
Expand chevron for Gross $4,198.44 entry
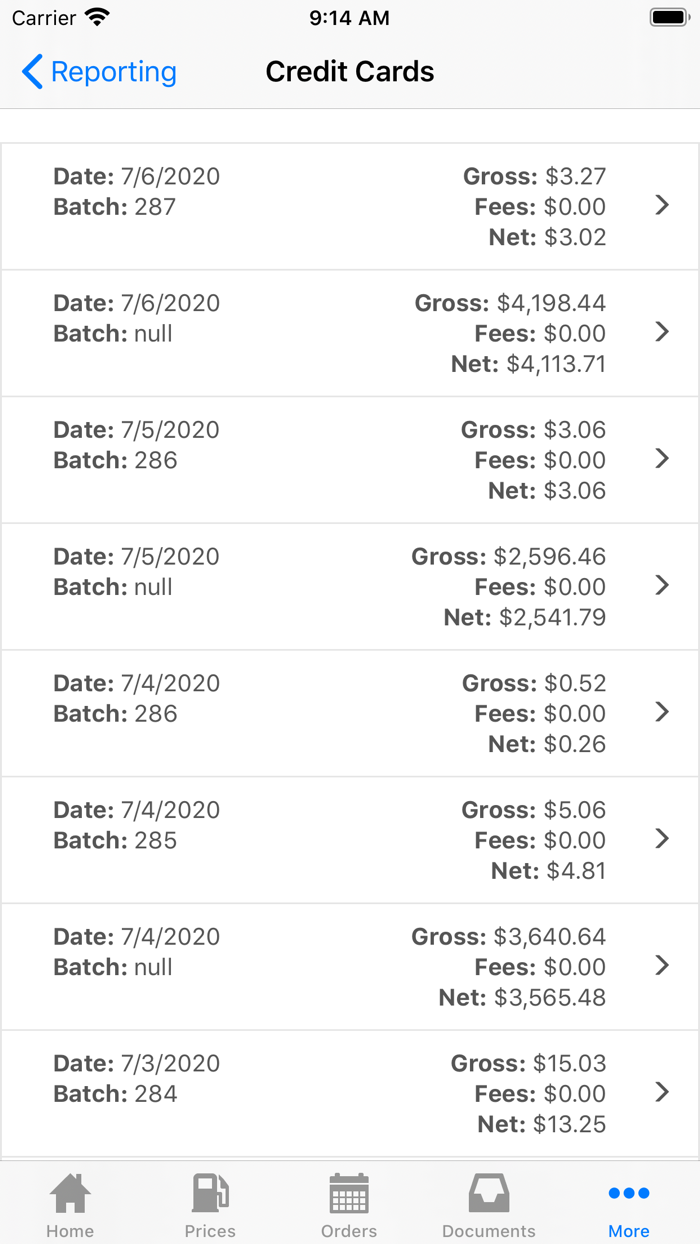pos(661,332)
